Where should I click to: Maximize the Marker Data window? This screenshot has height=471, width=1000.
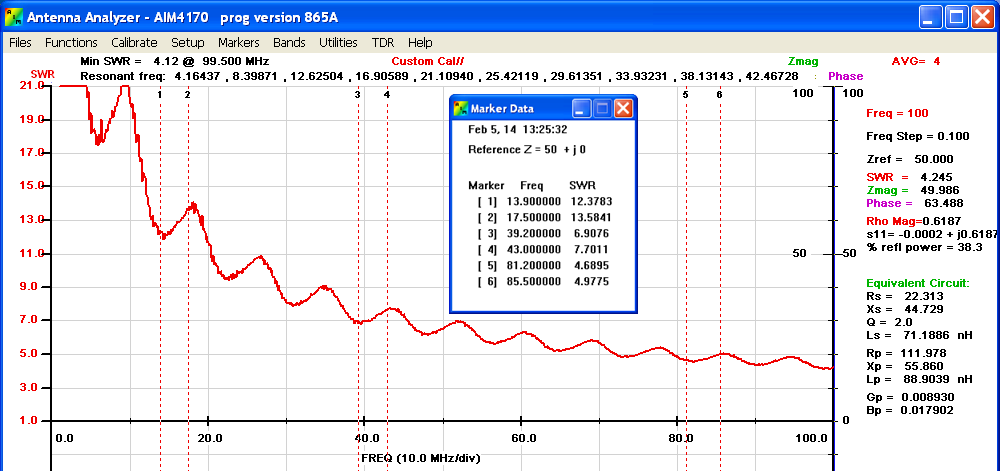[602, 109]
